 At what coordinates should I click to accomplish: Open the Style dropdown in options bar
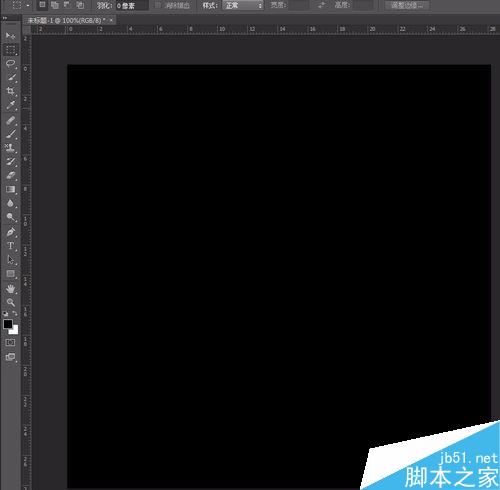[243, 5]
